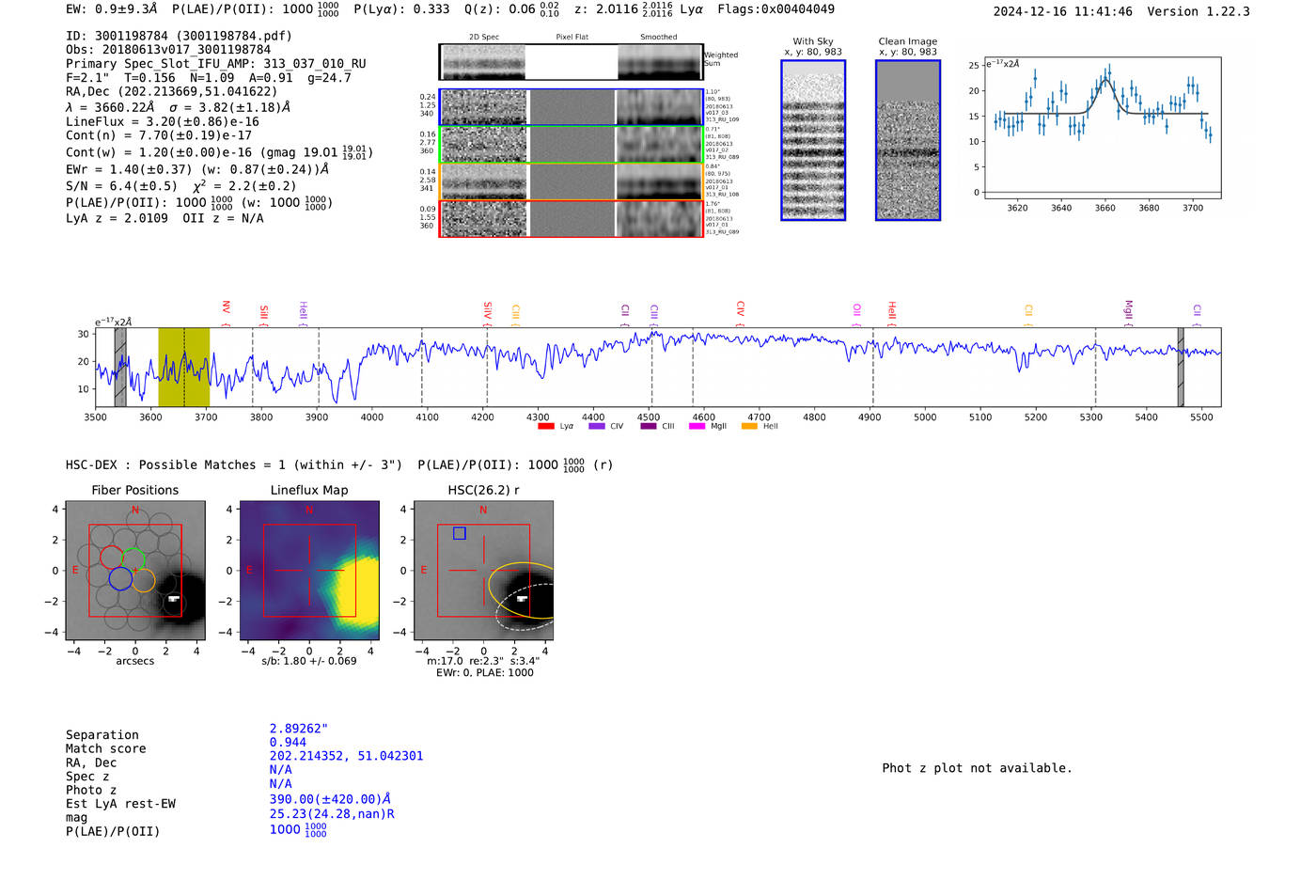Viewport: 1316px width, 896px height.
Task: Click the small blue square in HSC r image
Action: point(460,533)
